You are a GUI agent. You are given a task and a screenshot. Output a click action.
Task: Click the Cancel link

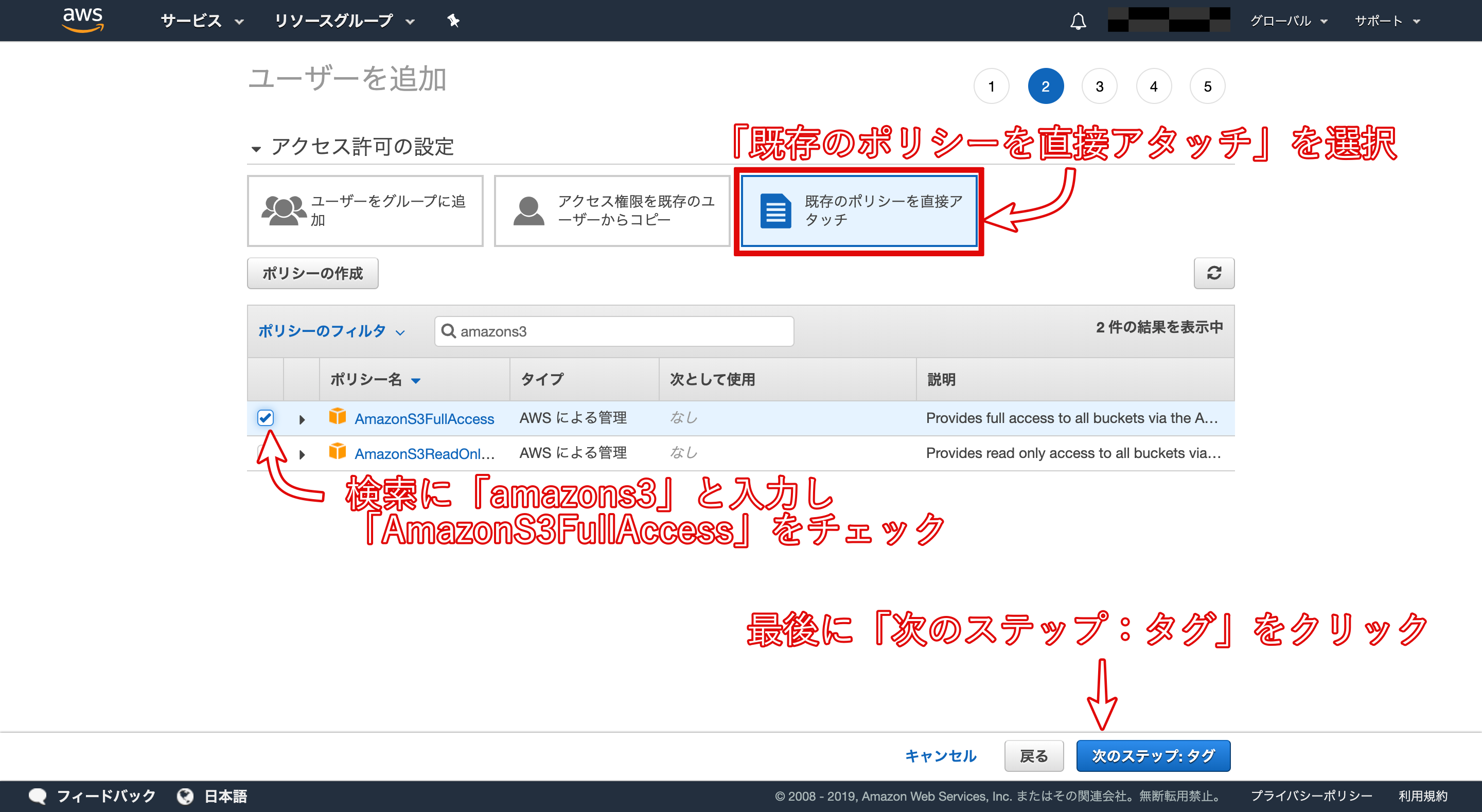pyautogui.click(x=940, y=755)
